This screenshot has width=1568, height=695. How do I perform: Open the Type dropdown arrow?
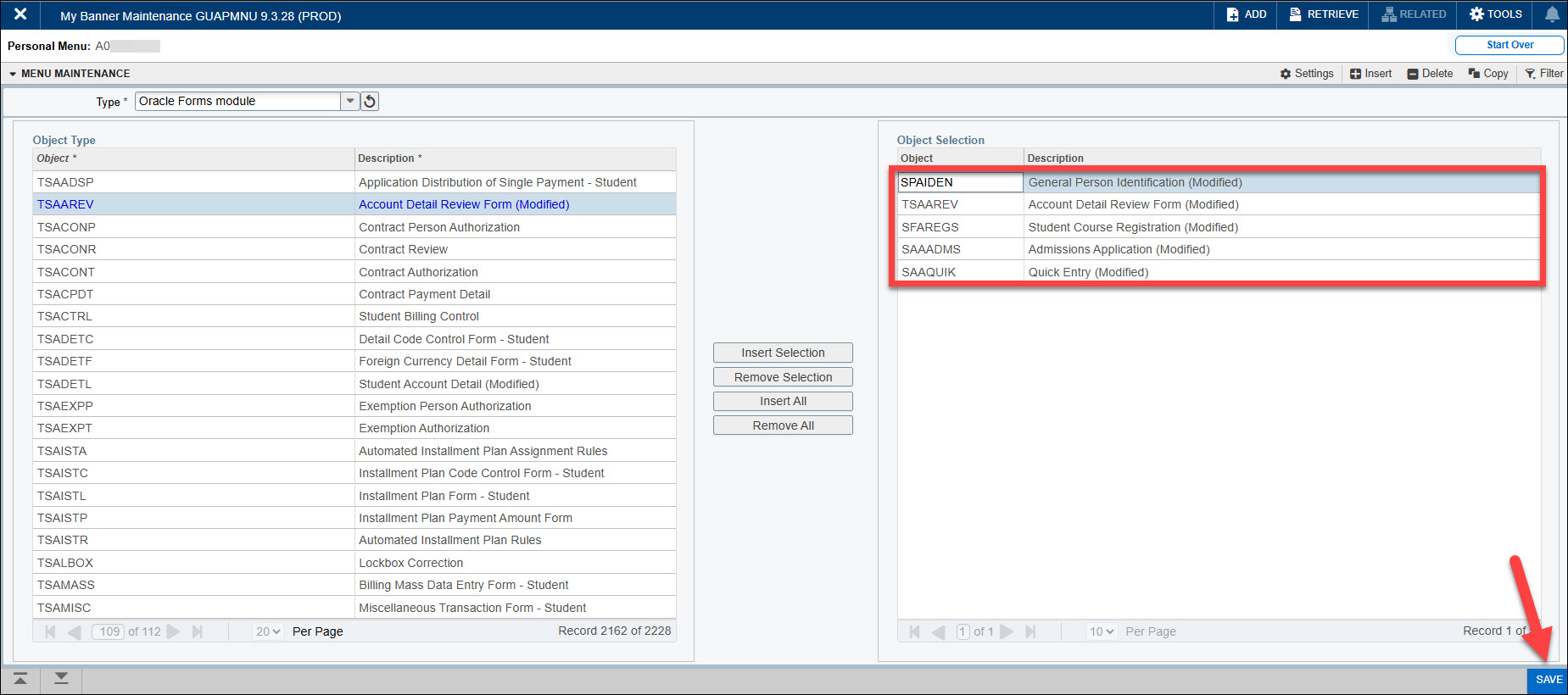pos(350,101)
